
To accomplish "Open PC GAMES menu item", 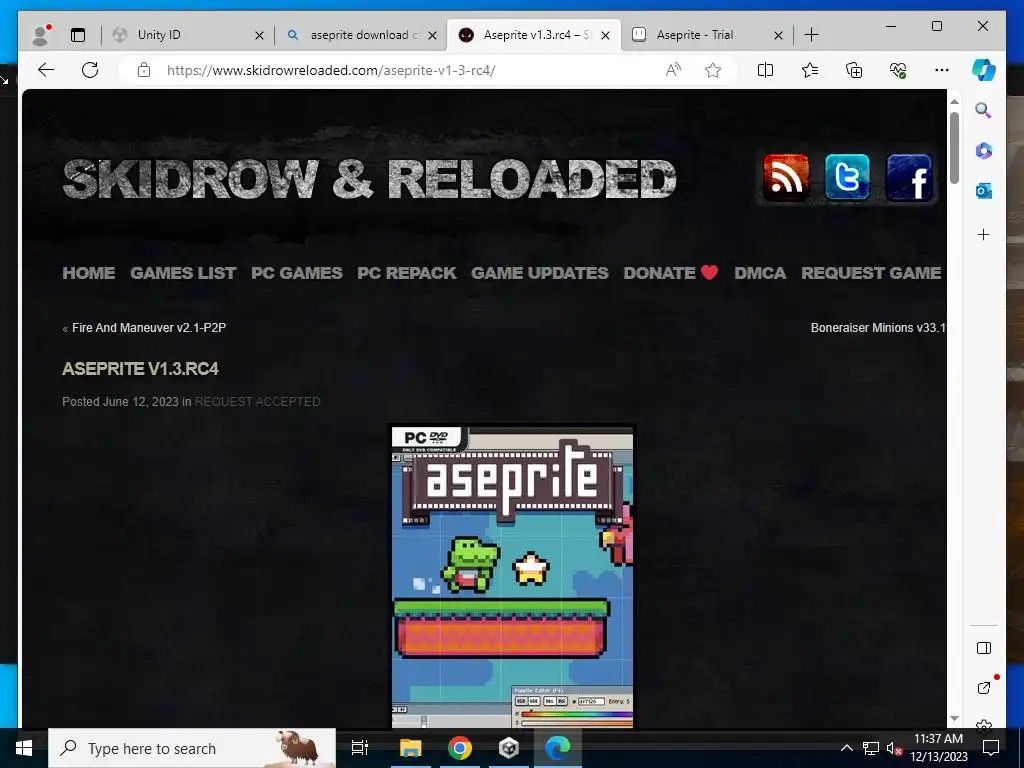I will 296,273.
